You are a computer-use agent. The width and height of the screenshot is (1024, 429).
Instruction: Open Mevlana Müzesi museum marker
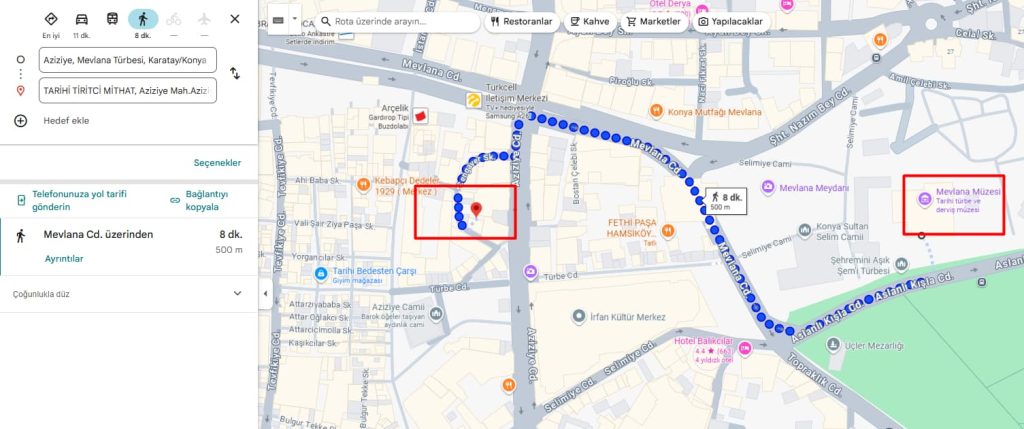tap(925, 199)
